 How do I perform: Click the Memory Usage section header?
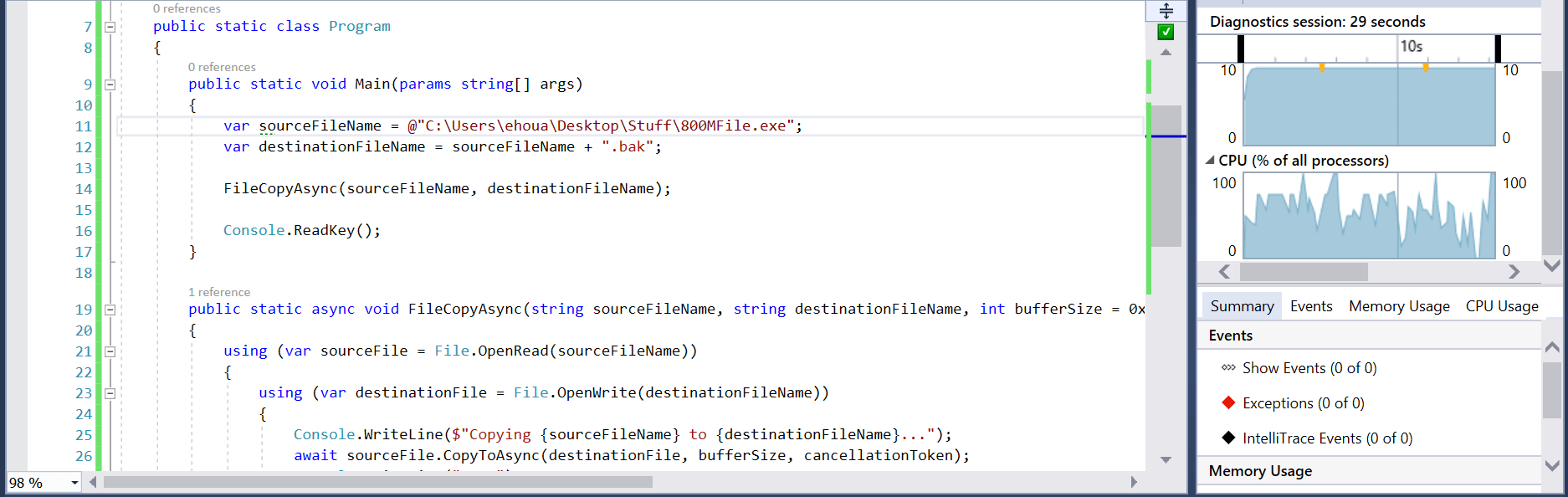[x=1260, y=471]
